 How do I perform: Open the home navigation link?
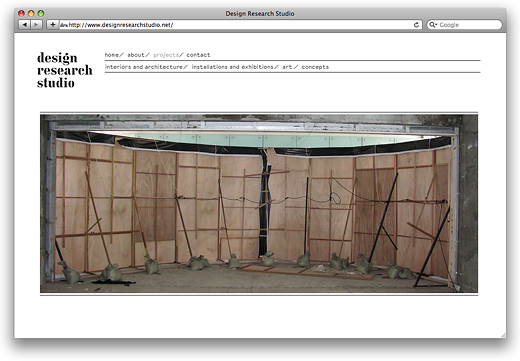click(x=112, y=55)
